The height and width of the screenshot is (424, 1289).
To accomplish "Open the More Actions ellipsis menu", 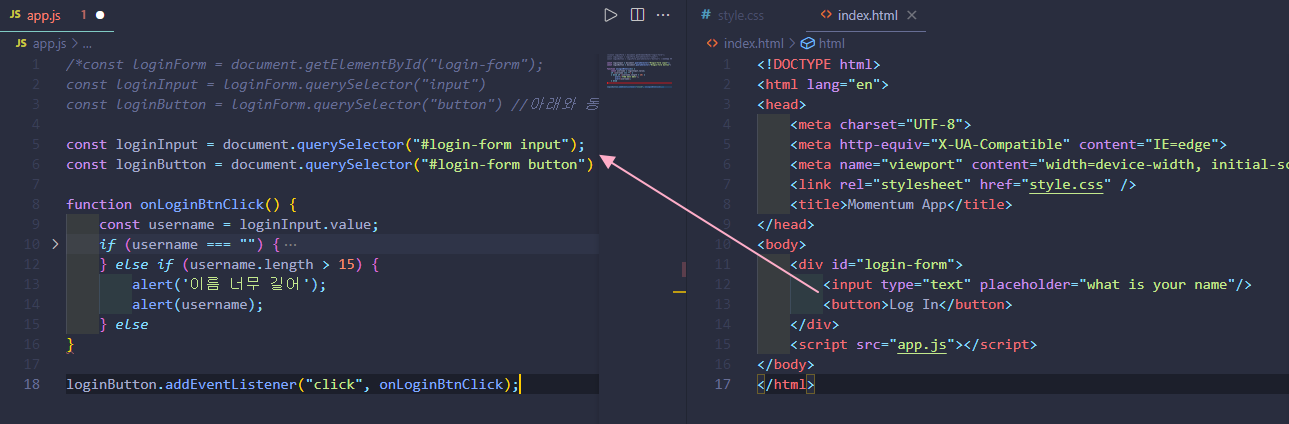I will pos(663,15).
